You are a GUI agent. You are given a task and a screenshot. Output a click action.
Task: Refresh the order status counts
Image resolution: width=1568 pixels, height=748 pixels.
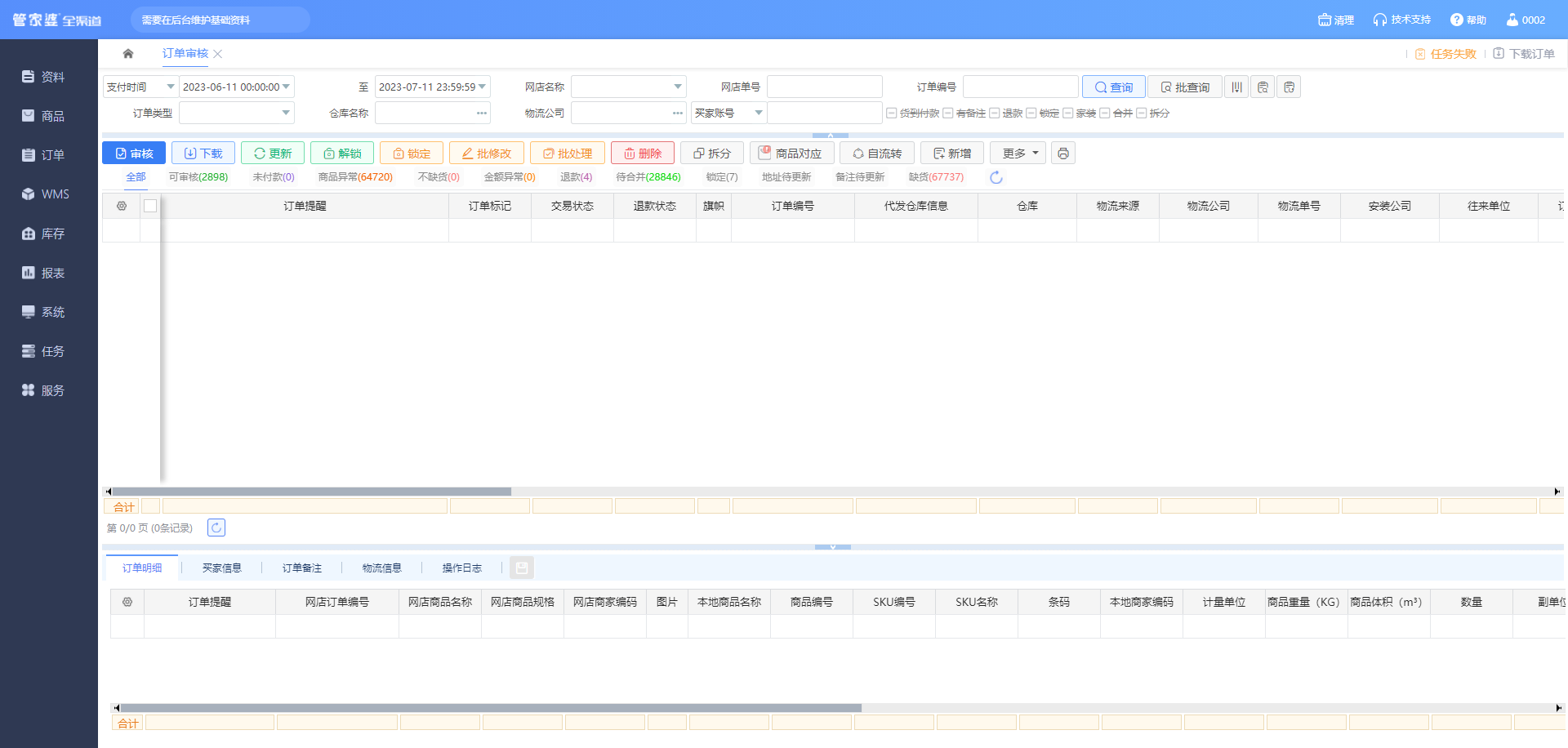tap(996, 177)
